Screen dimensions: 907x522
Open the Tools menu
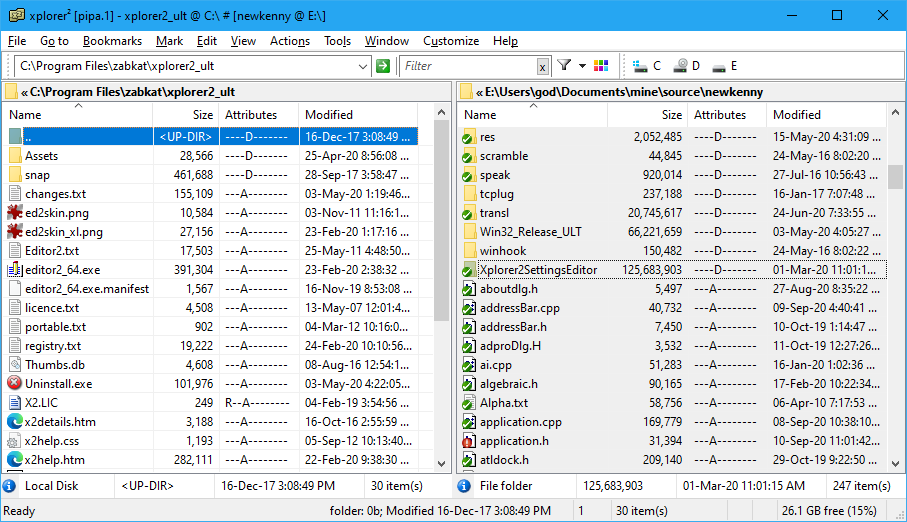click(x=337, y=41)
